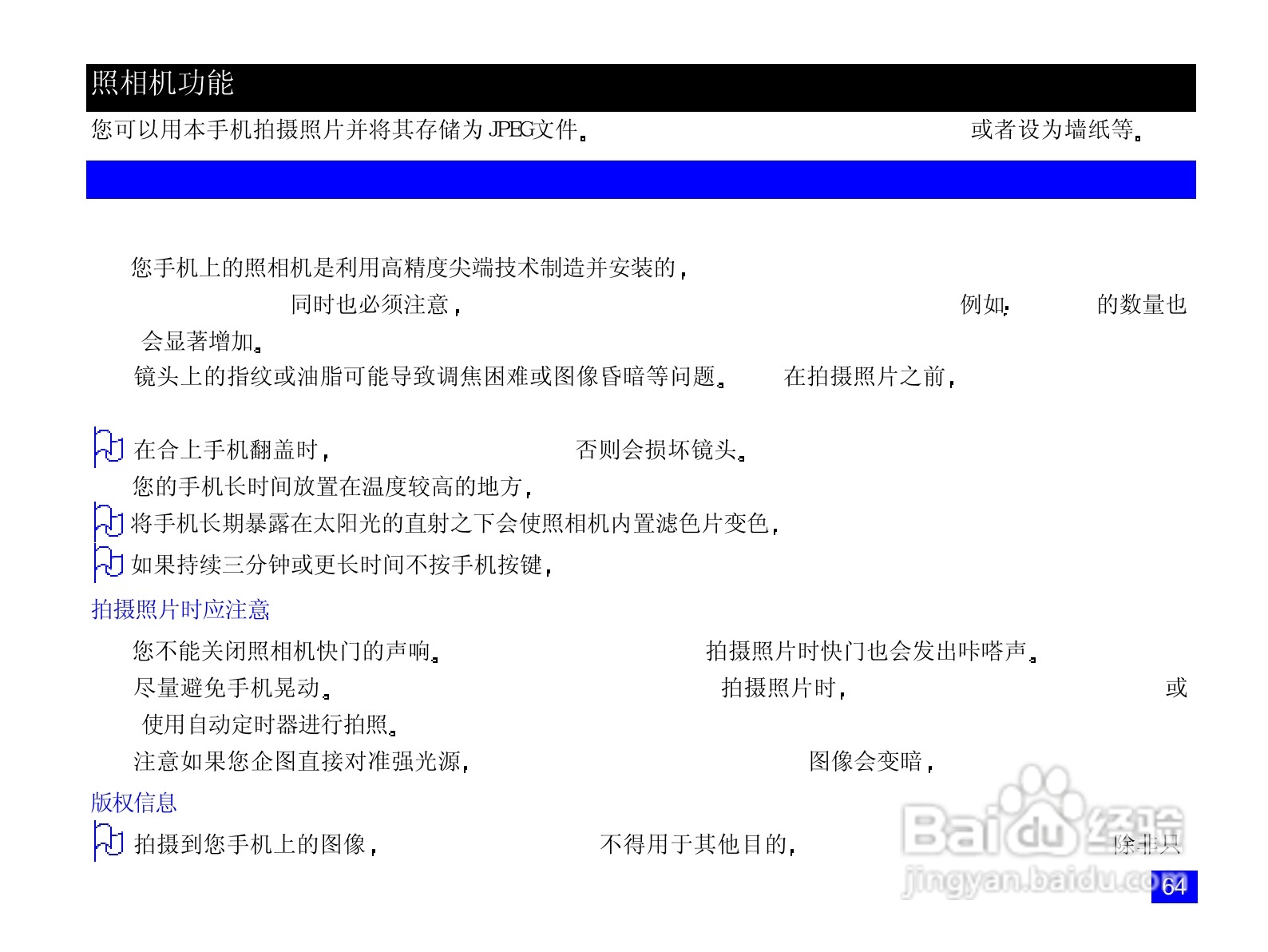The height and width of the screenshot is (952, 1268).
Task: Click the text 的数量也
Action: [1141, 304]
